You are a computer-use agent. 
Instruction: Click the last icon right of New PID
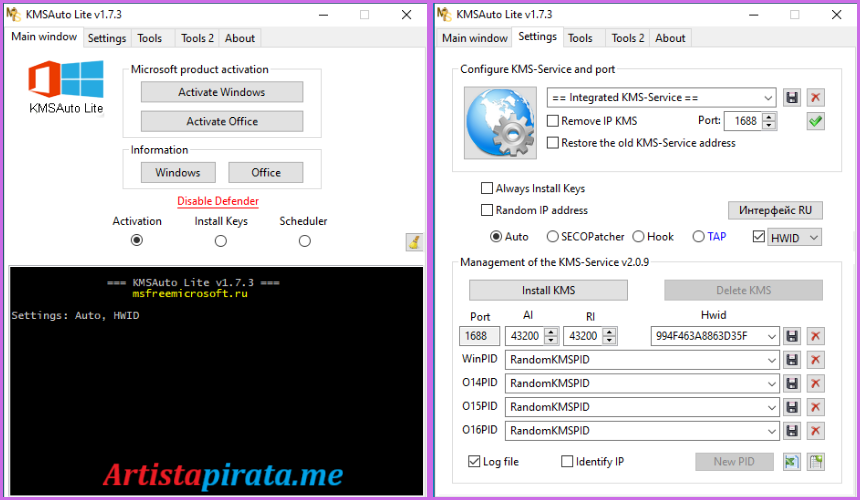[x=816, y=462]
